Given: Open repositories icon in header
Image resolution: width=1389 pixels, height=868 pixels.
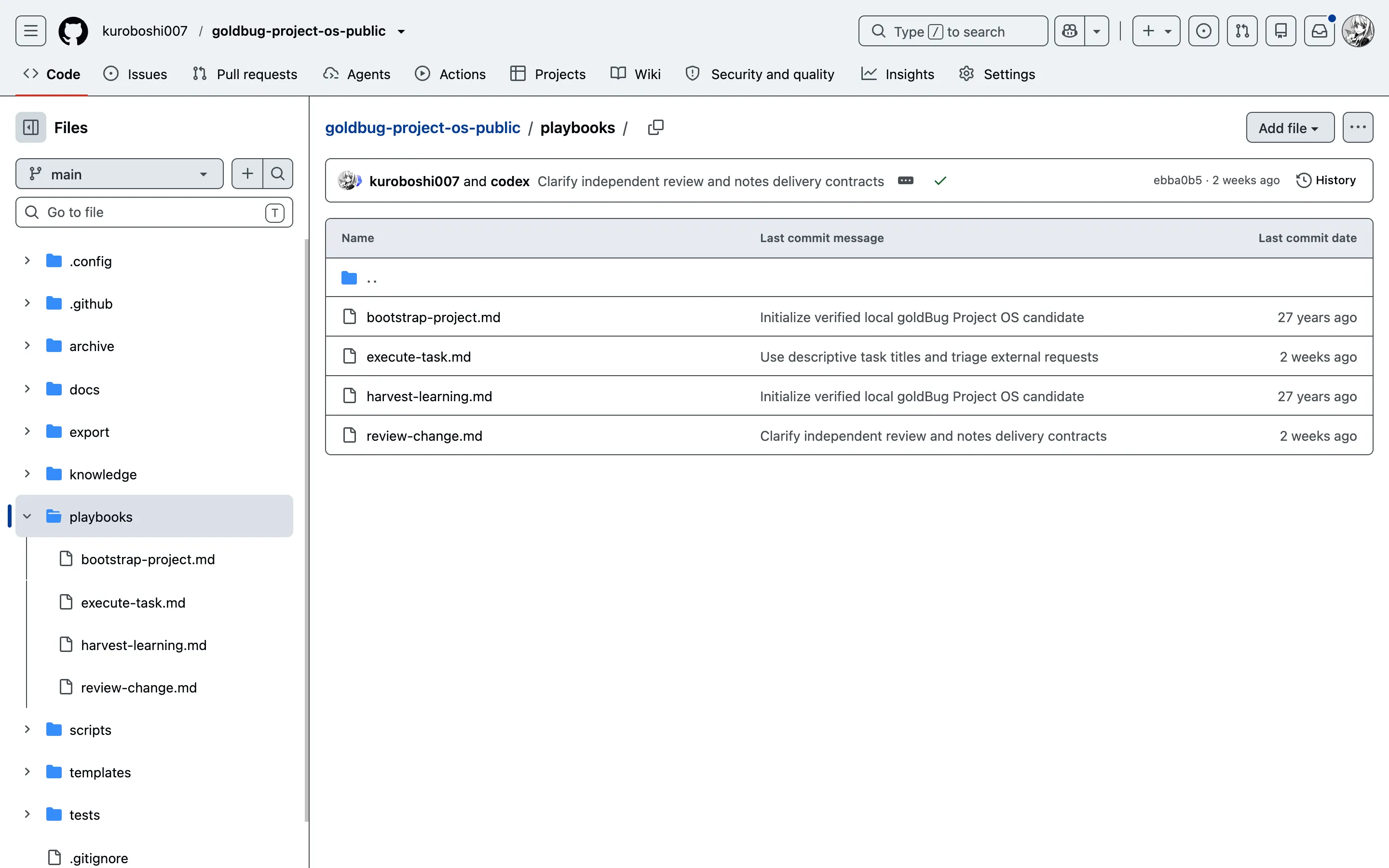Looking at the screenshot, I should tap(1280, 31).
